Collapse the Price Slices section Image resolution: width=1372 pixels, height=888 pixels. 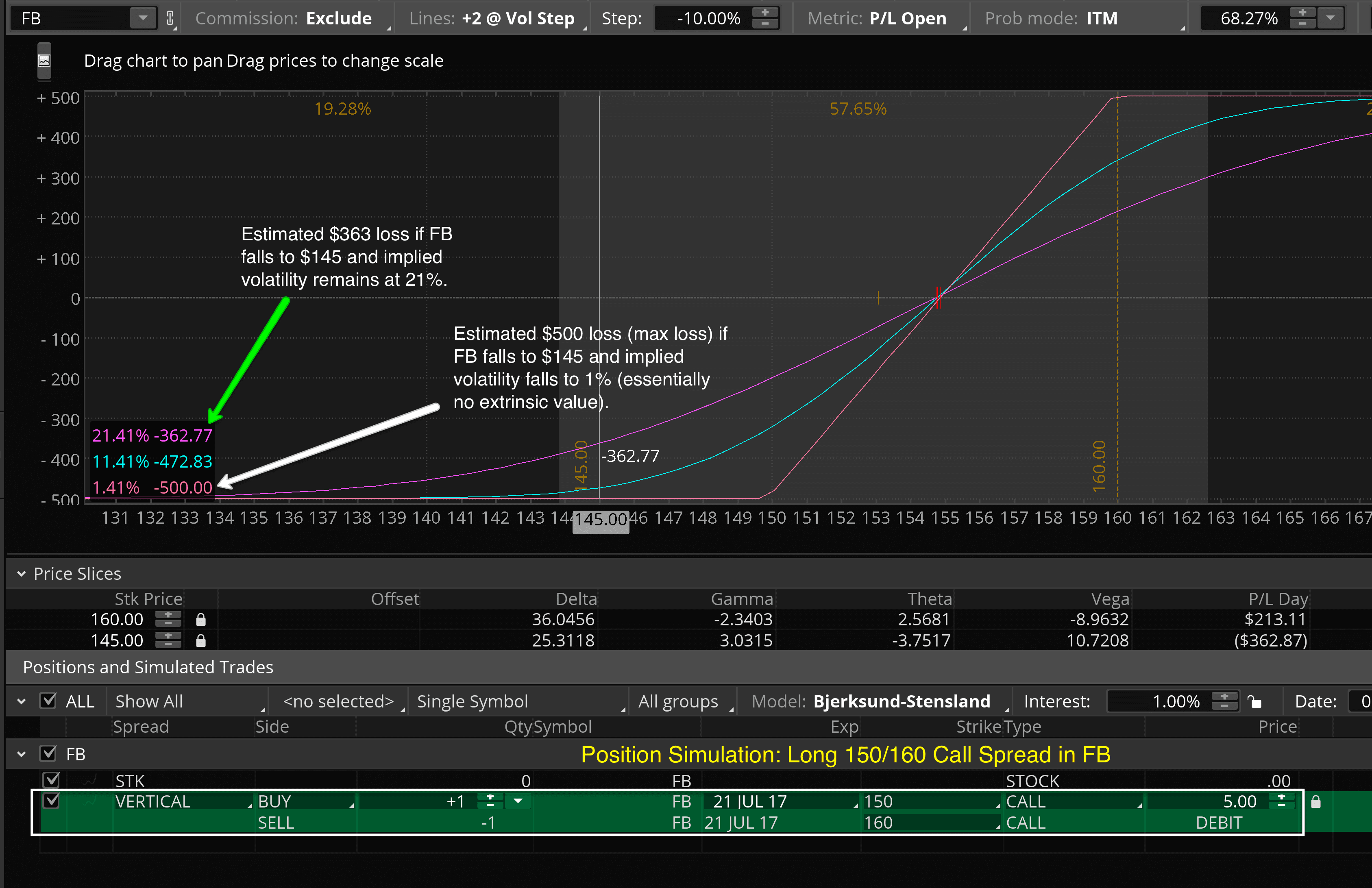[x=21, y=574]
